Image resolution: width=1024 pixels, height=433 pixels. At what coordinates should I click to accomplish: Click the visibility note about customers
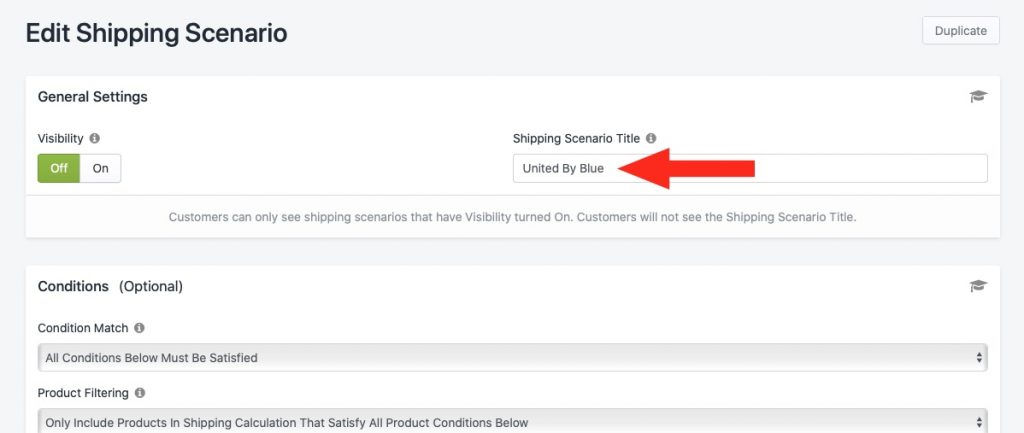coord(513,217)
